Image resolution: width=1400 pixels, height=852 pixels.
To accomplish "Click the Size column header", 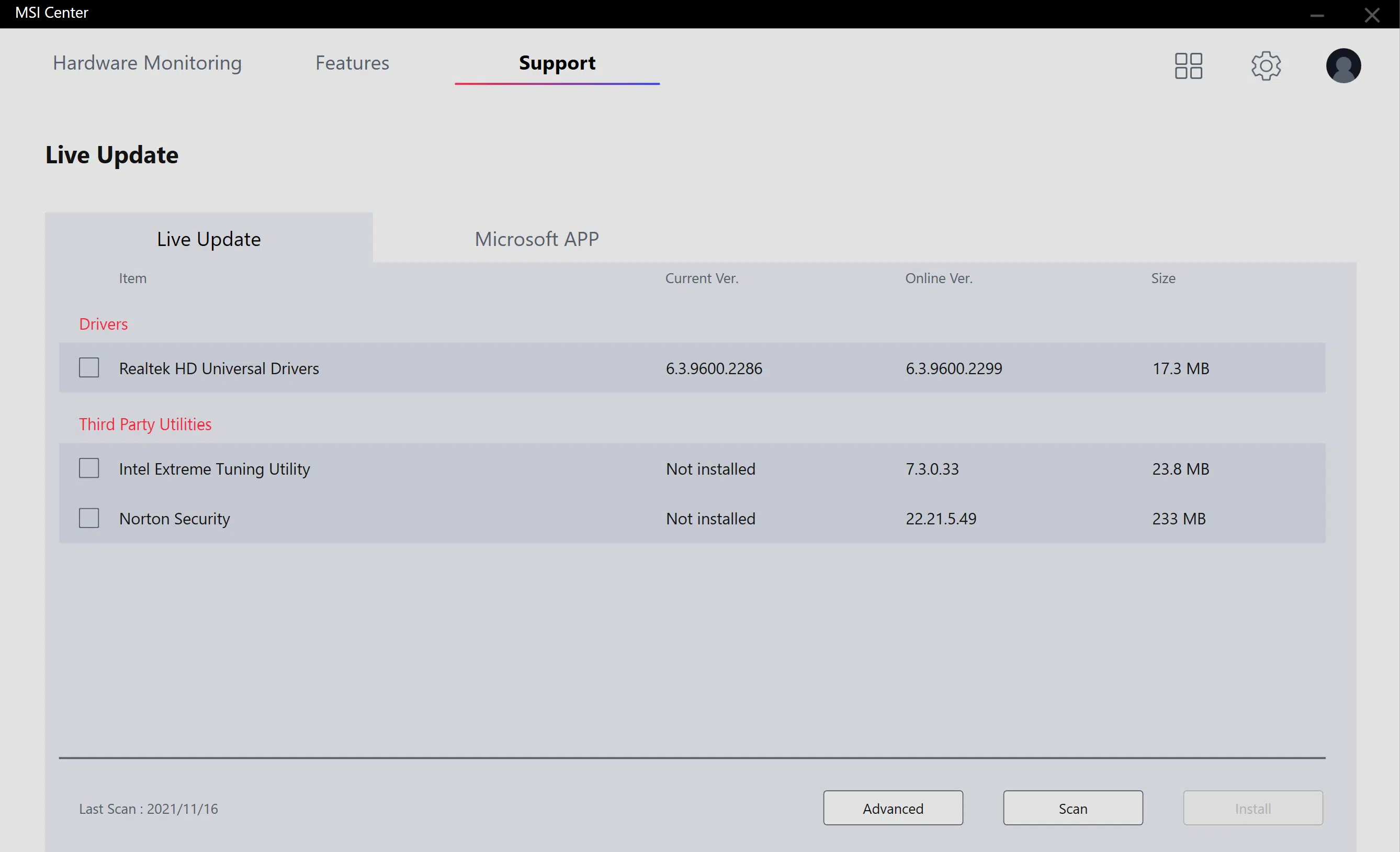I will pyautogui.click(x=1163, y=278).
